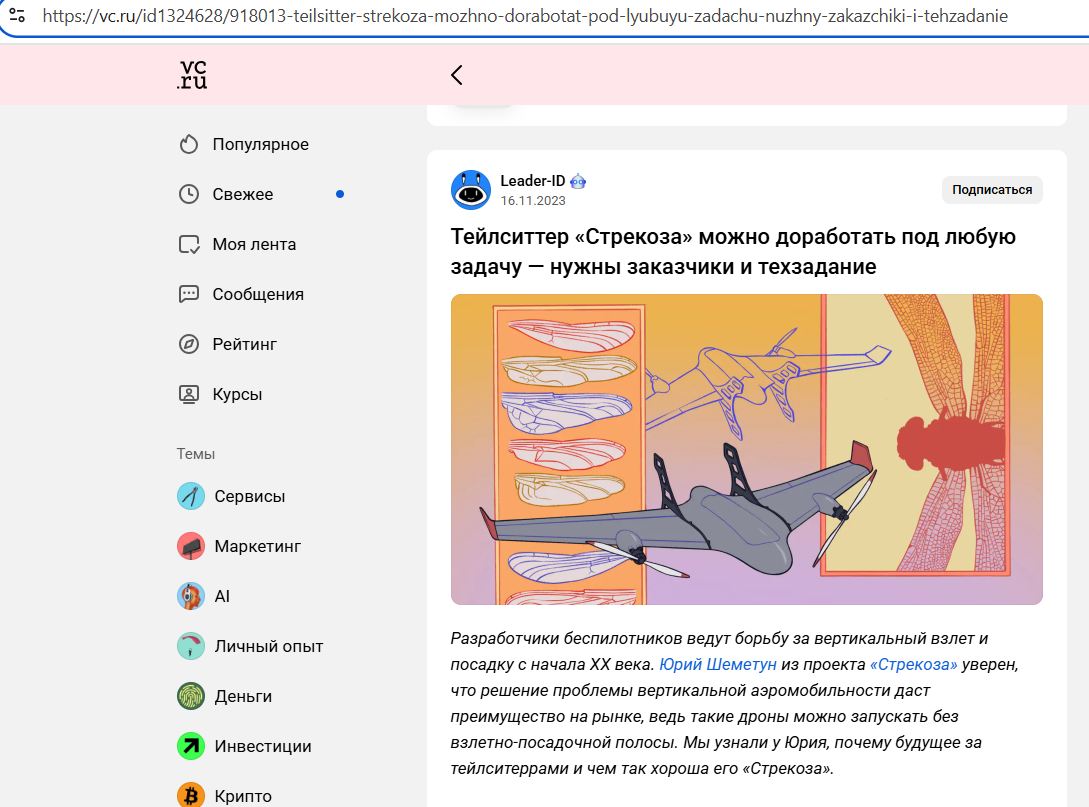Select the Свежее clock icon
The image size is (1089, 807).
(x=189, y=194)
